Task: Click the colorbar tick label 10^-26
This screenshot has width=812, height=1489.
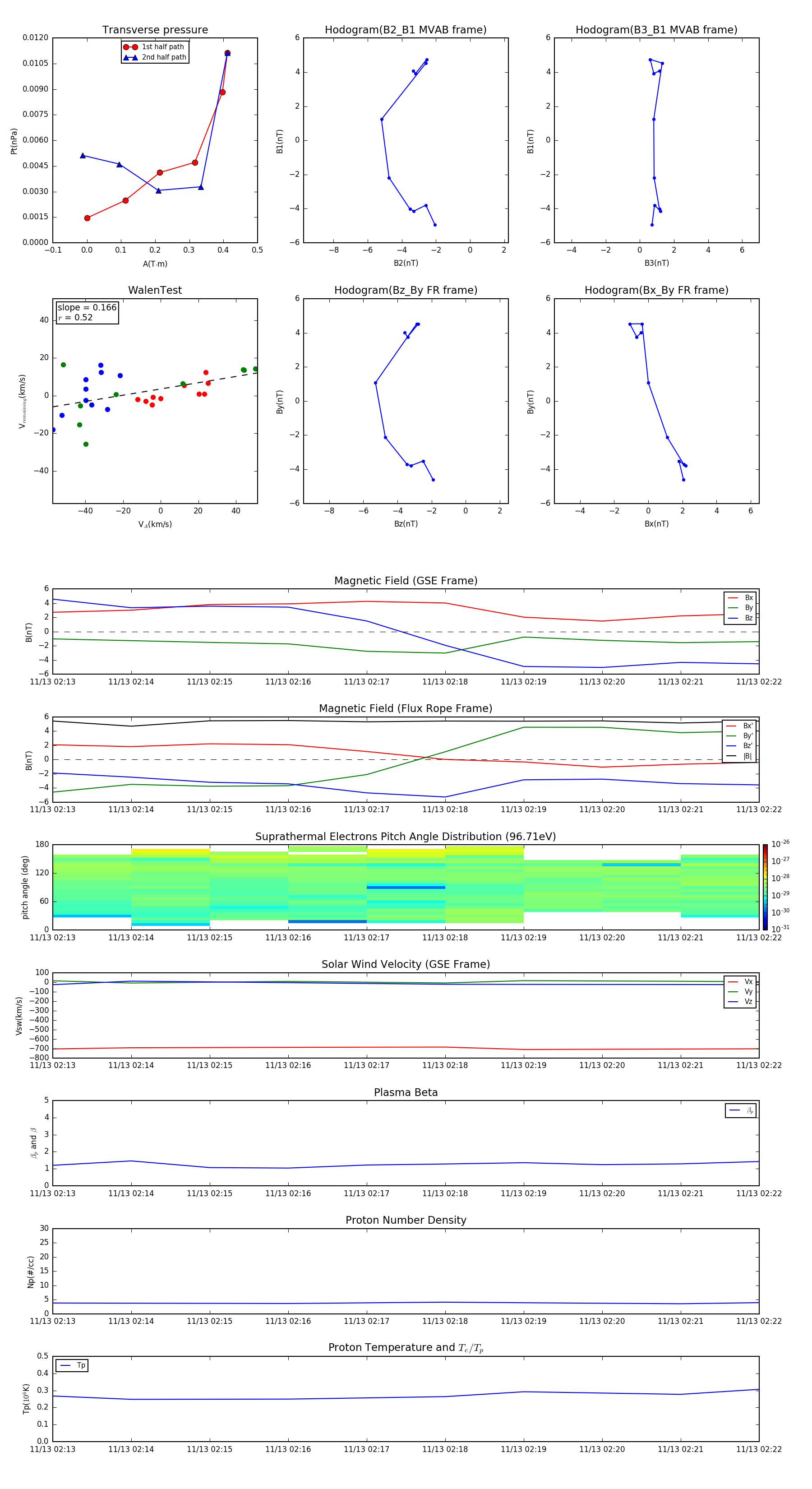Action: (x=780, y=844)
